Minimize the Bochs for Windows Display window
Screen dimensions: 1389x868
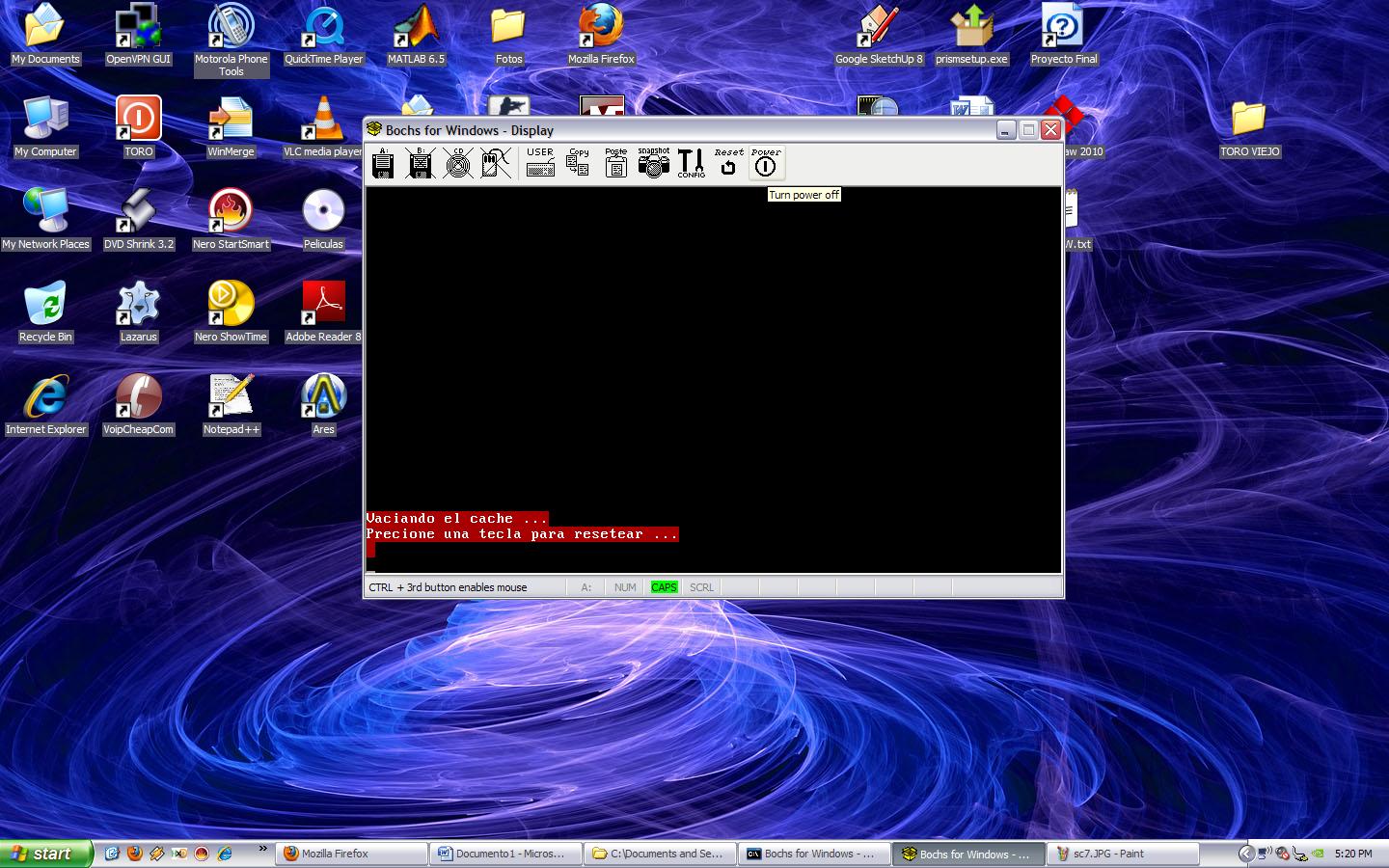(x=1006, y=130)
